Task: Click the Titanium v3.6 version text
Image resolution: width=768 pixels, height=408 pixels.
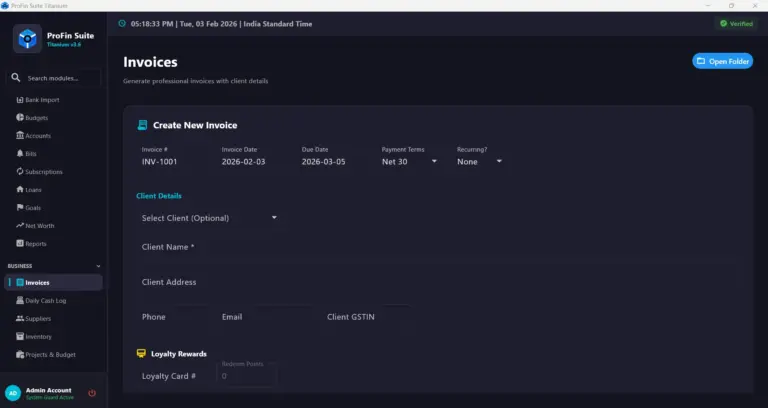Action: click(64, 45)
